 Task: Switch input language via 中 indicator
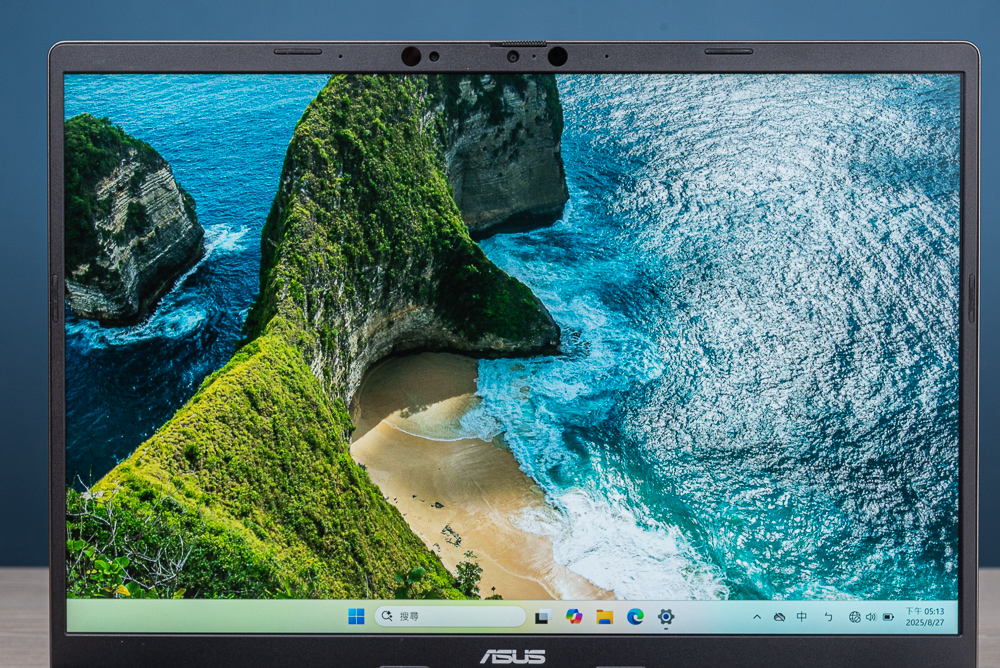(x=802, y=616)
